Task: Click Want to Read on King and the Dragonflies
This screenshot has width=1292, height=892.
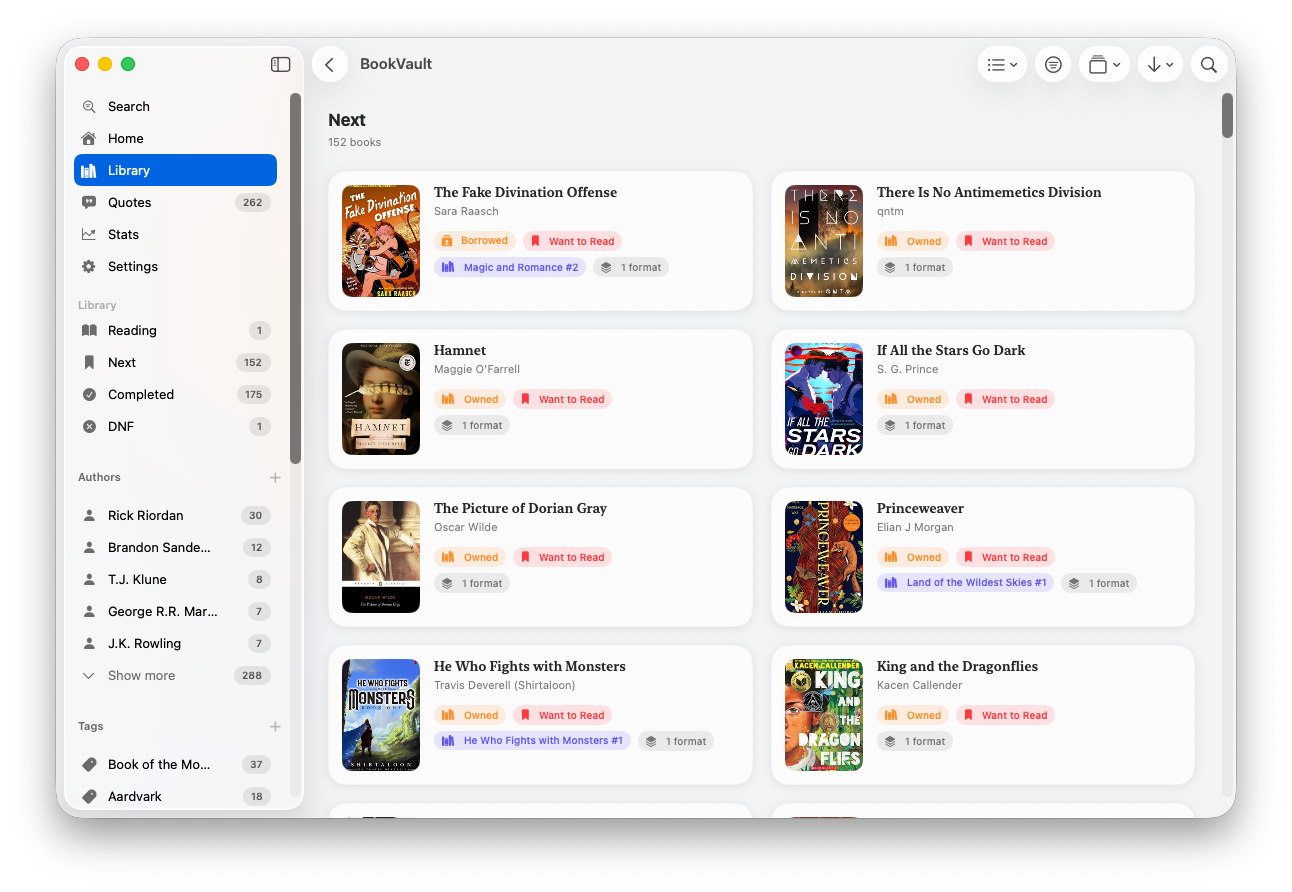Action: coord(1006,715)
